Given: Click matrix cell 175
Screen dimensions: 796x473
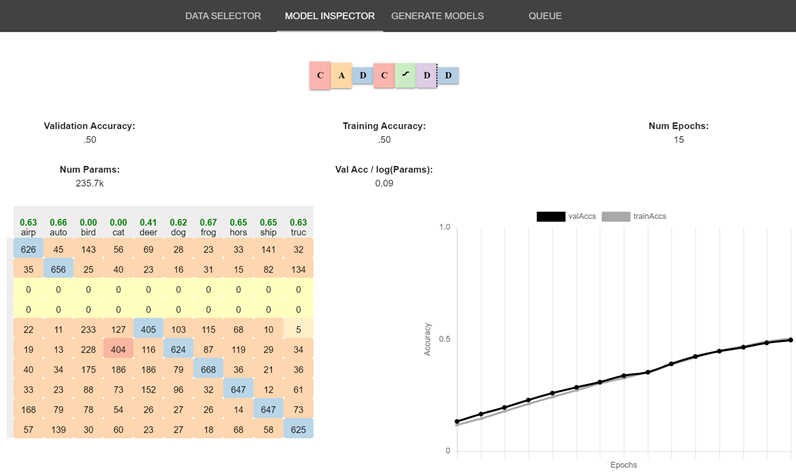Looking at the screenshot, I should point(88,369).
